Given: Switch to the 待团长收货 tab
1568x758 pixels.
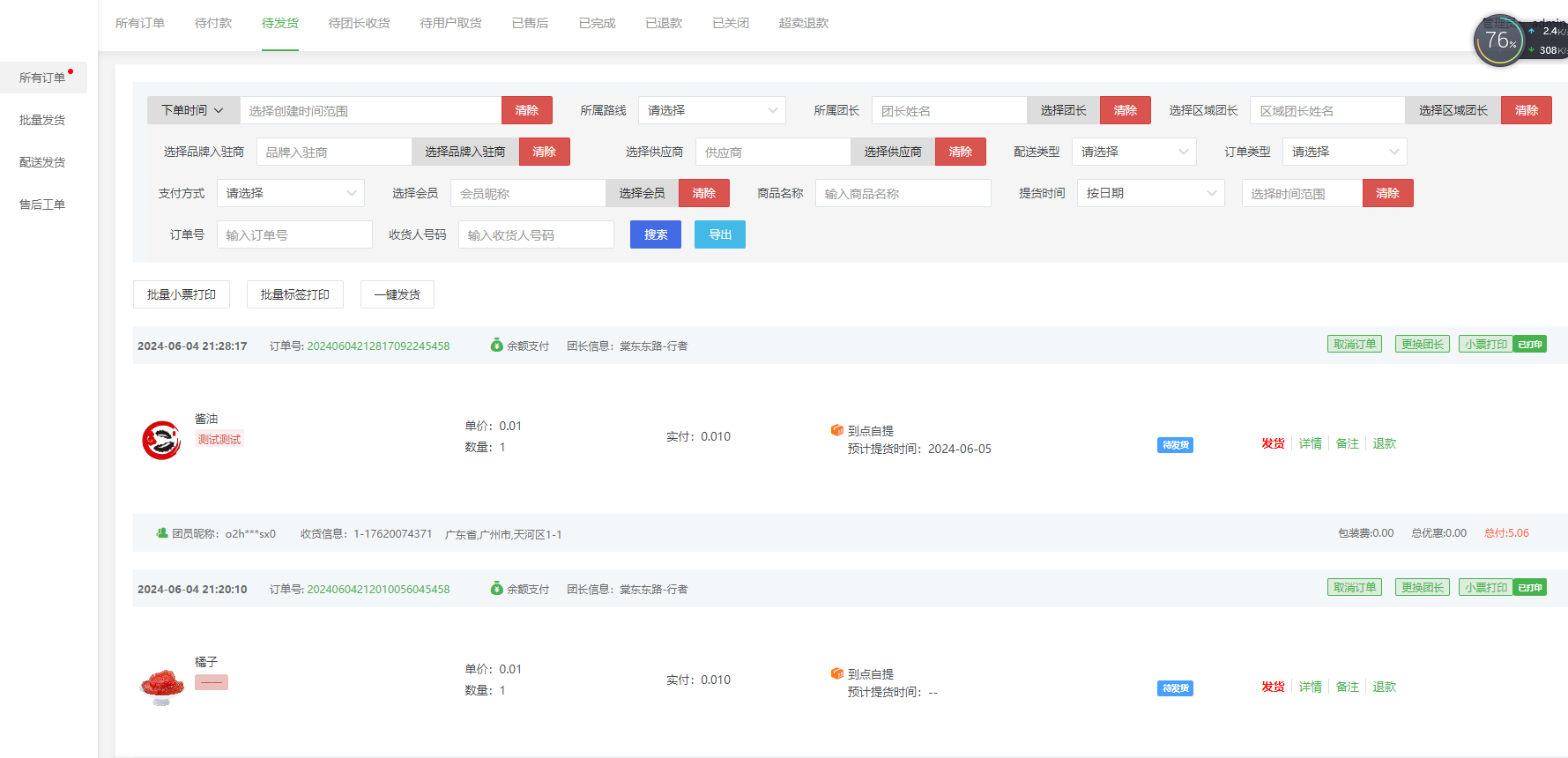Looking at the screenshot, I should [359, 23].
